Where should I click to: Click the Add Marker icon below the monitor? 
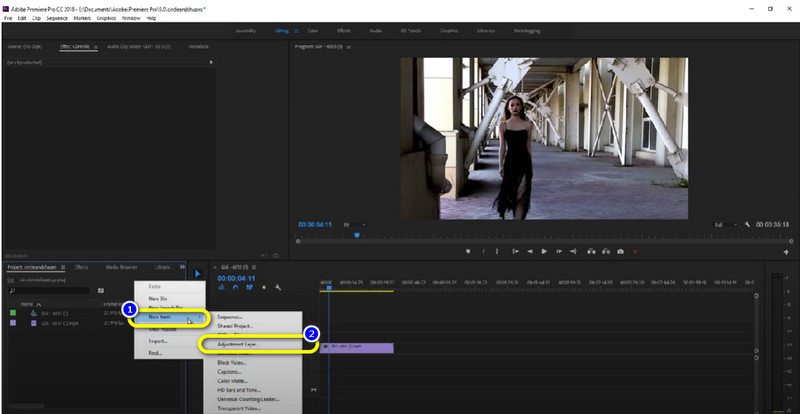[x=468, y=251]
